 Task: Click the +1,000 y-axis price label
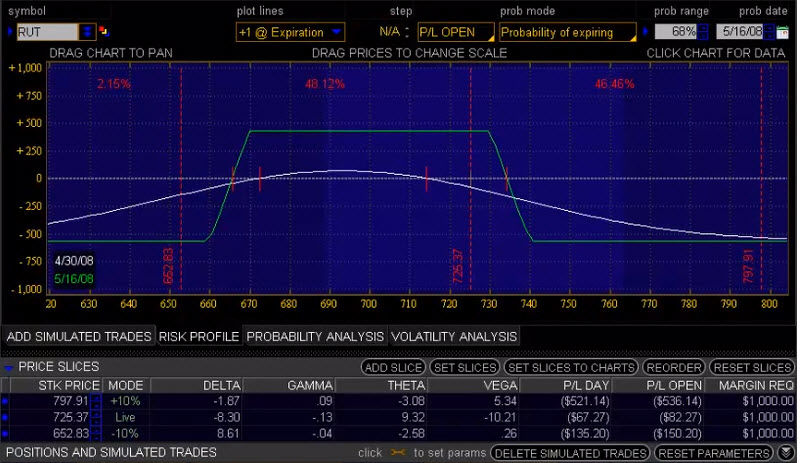(25, 68)
